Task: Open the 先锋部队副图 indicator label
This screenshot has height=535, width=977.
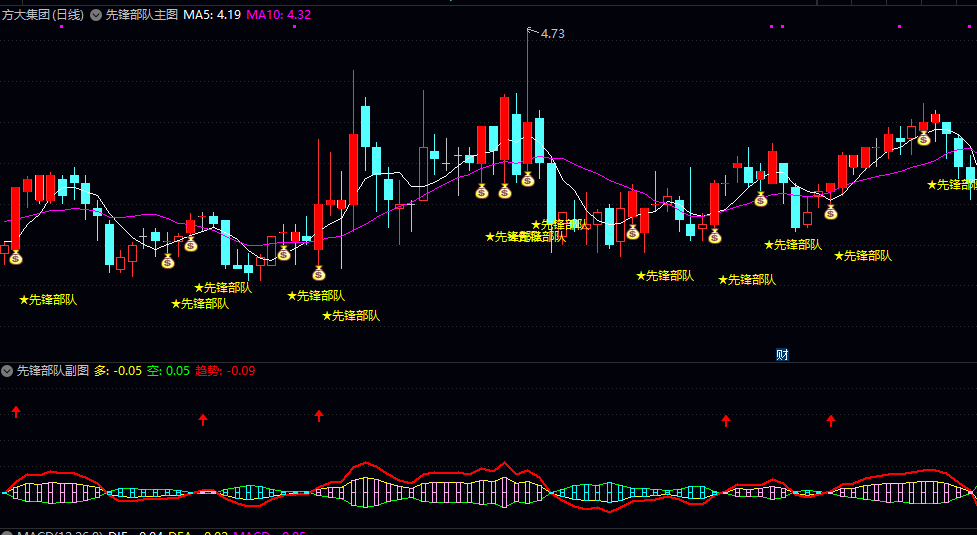Action: point(52,371)
